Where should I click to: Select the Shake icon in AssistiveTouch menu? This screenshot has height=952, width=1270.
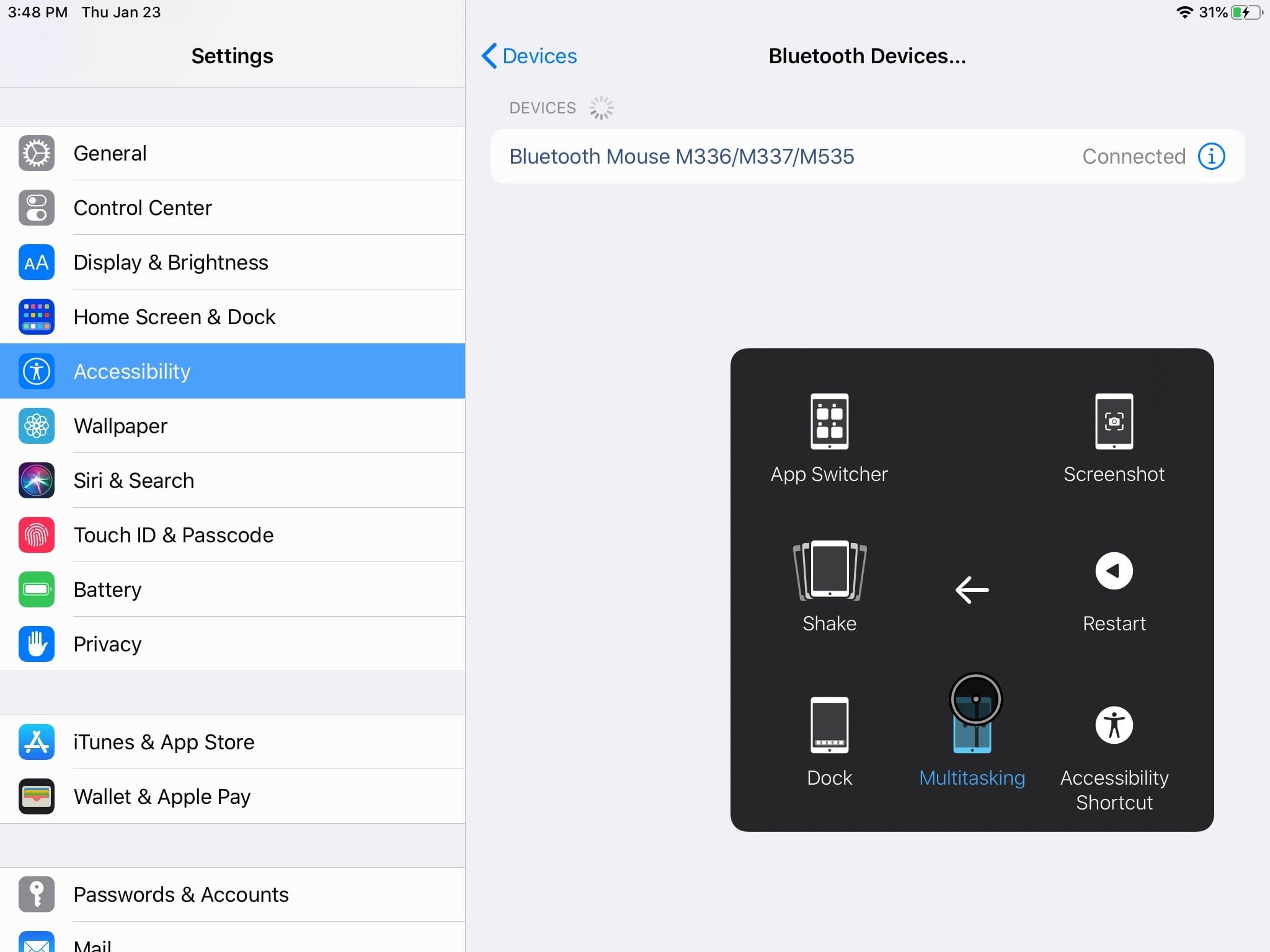pos(829,571)
